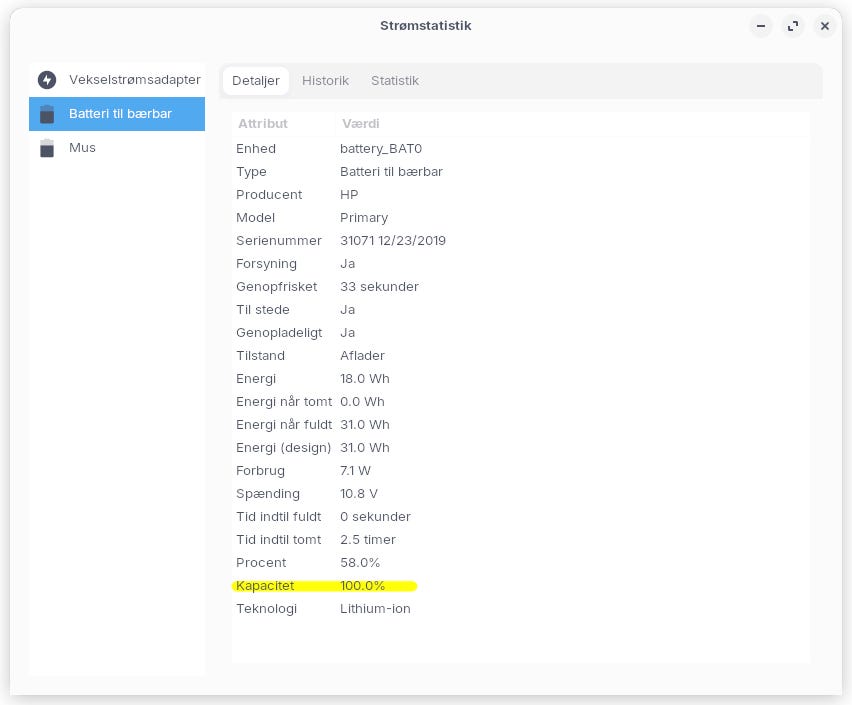Image resolution: width=852 pixels, height=705 pixels.
Task: Open the Historik tab
Action: click(x=325, y=80)
